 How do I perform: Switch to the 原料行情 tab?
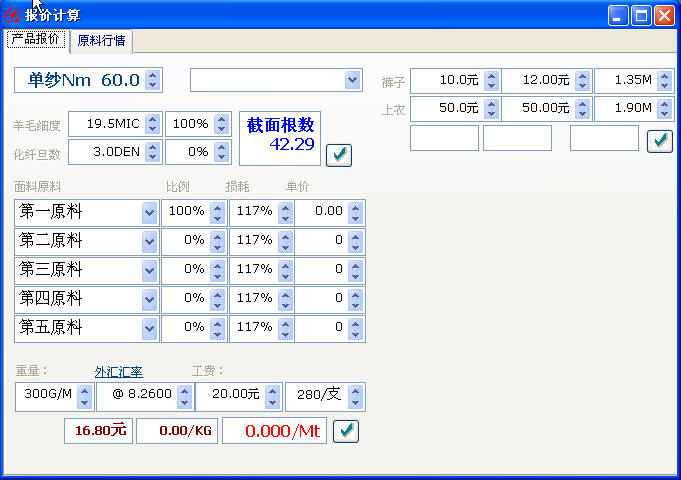click(101, 41)
